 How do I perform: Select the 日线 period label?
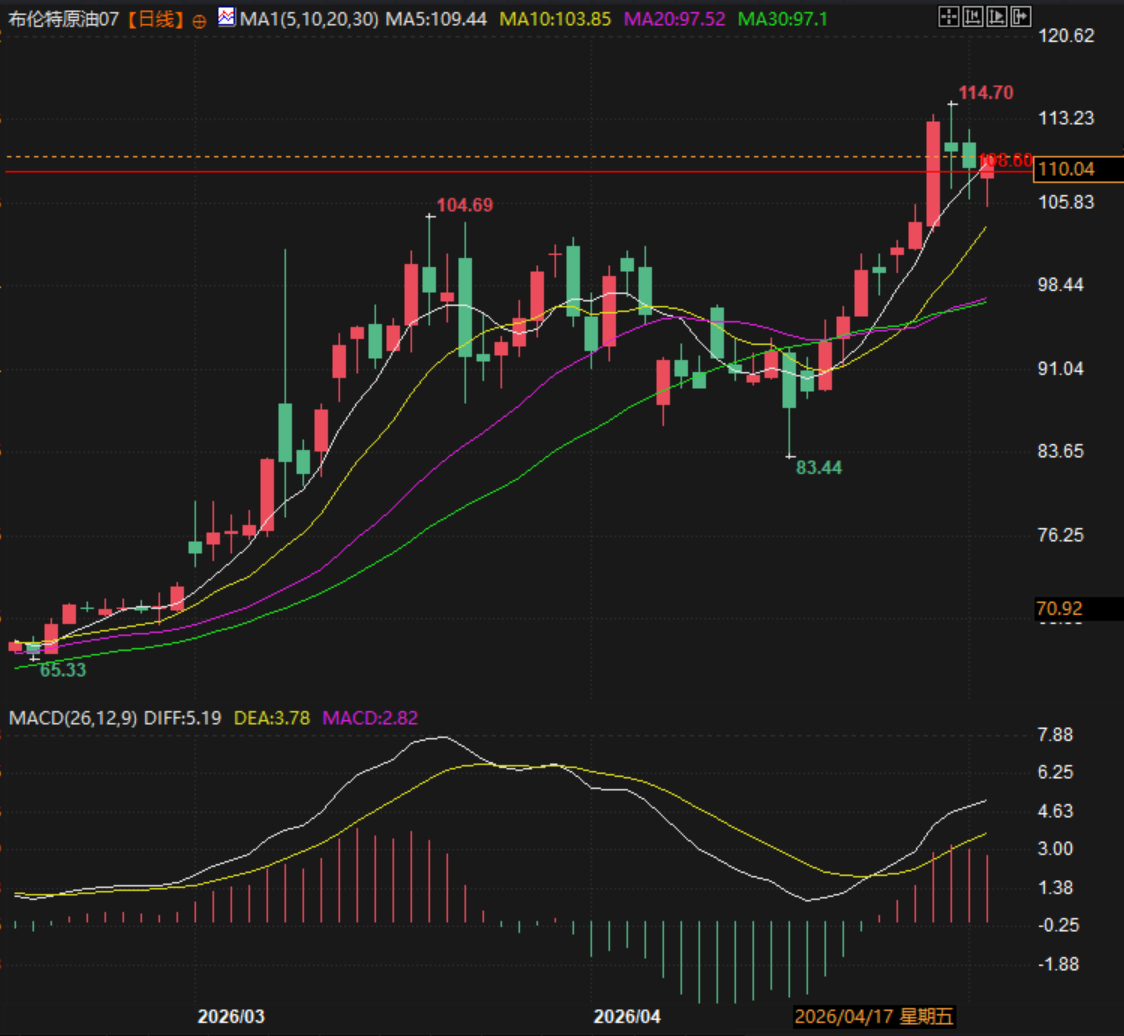click(156, 19)
